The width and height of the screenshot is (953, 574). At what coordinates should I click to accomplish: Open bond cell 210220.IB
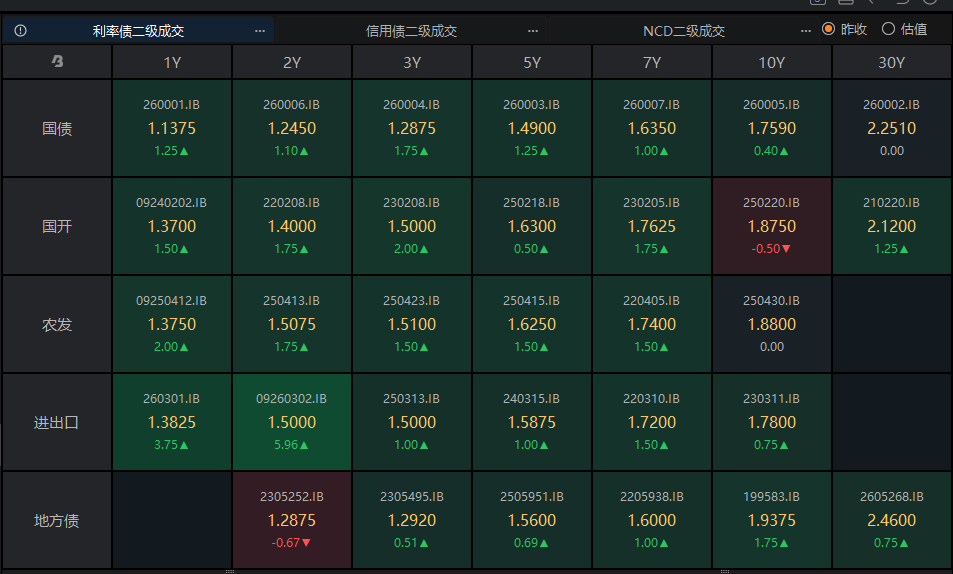(x=892, y=226)
